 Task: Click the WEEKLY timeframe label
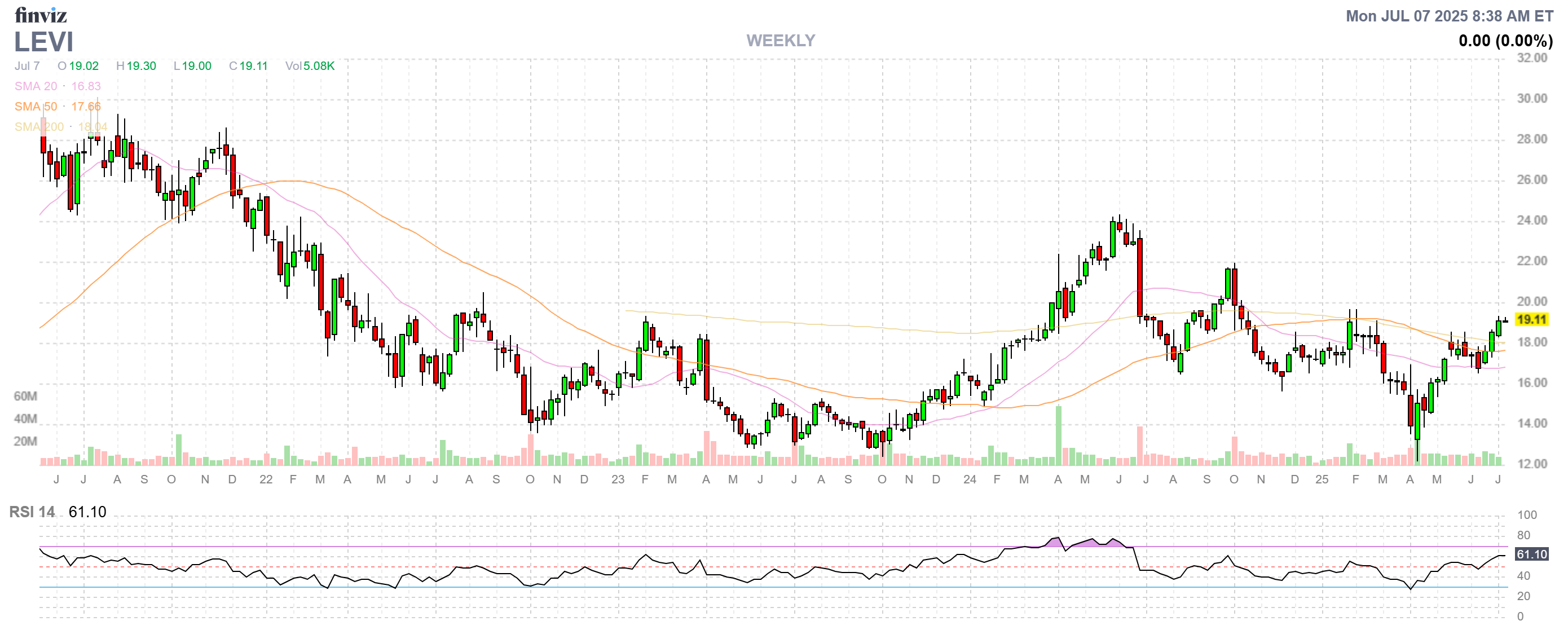tap(781, 41)
